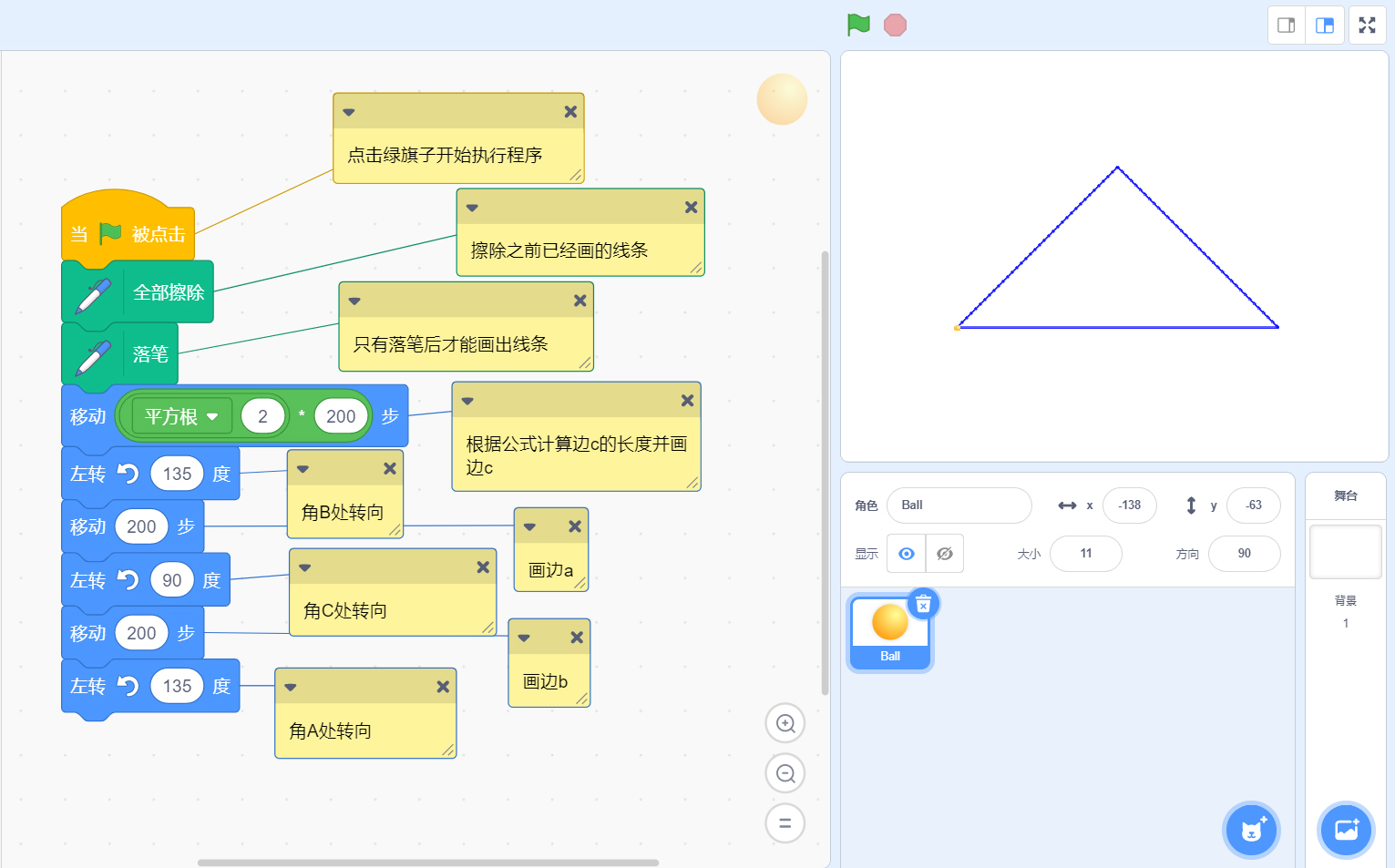Switch to the small stage layout
The height and width of the screenshot is (868, 1395).
[x=1287, y=26]
